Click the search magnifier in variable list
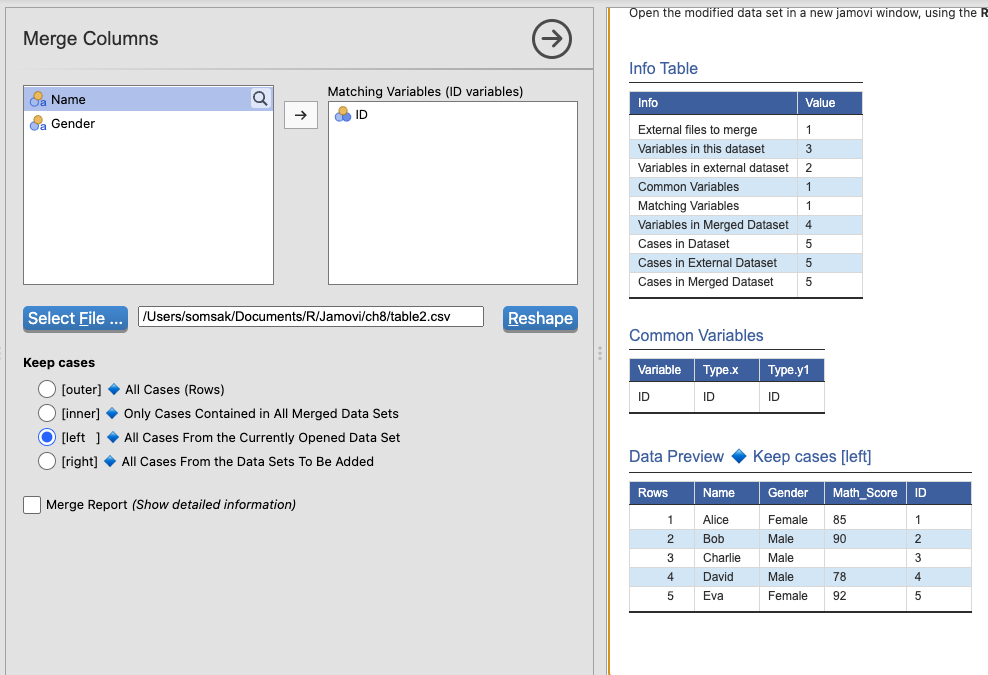Viewport: 988px width, 675px height. tap(260, 98)
